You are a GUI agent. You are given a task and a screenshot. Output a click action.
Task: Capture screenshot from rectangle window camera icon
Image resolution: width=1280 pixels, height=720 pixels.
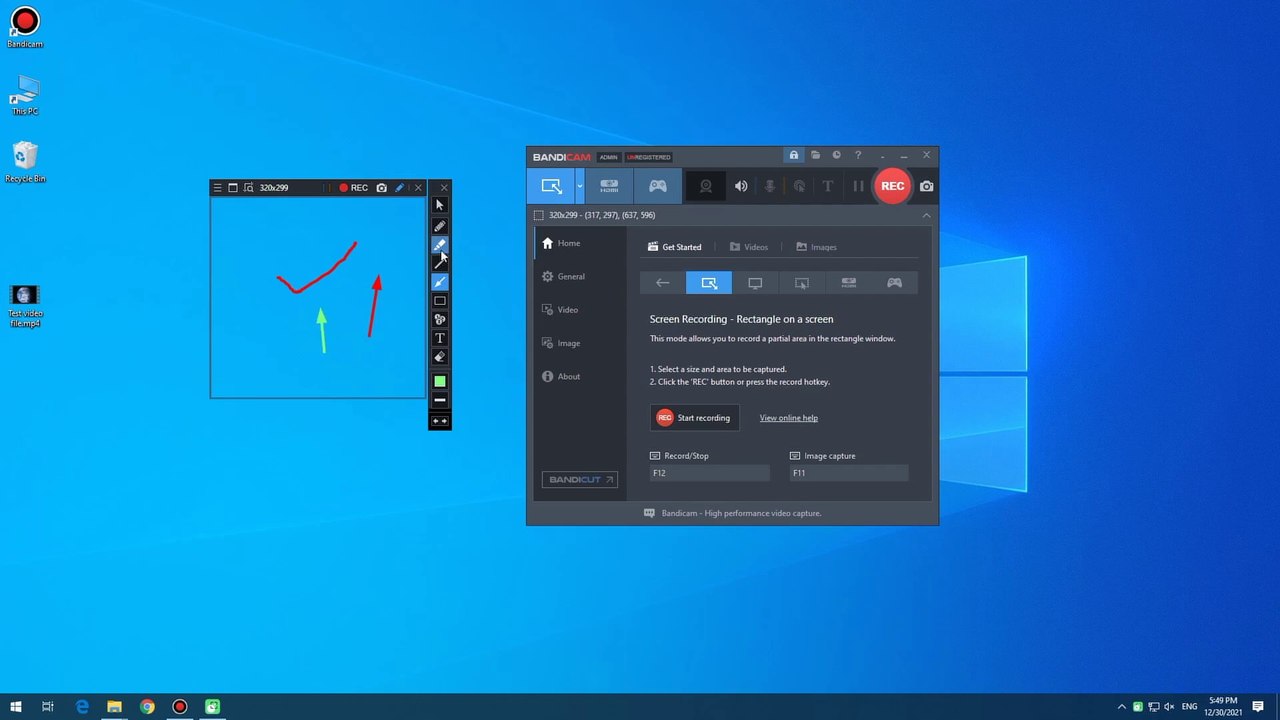pyautogui.click(x=381, y=188)
